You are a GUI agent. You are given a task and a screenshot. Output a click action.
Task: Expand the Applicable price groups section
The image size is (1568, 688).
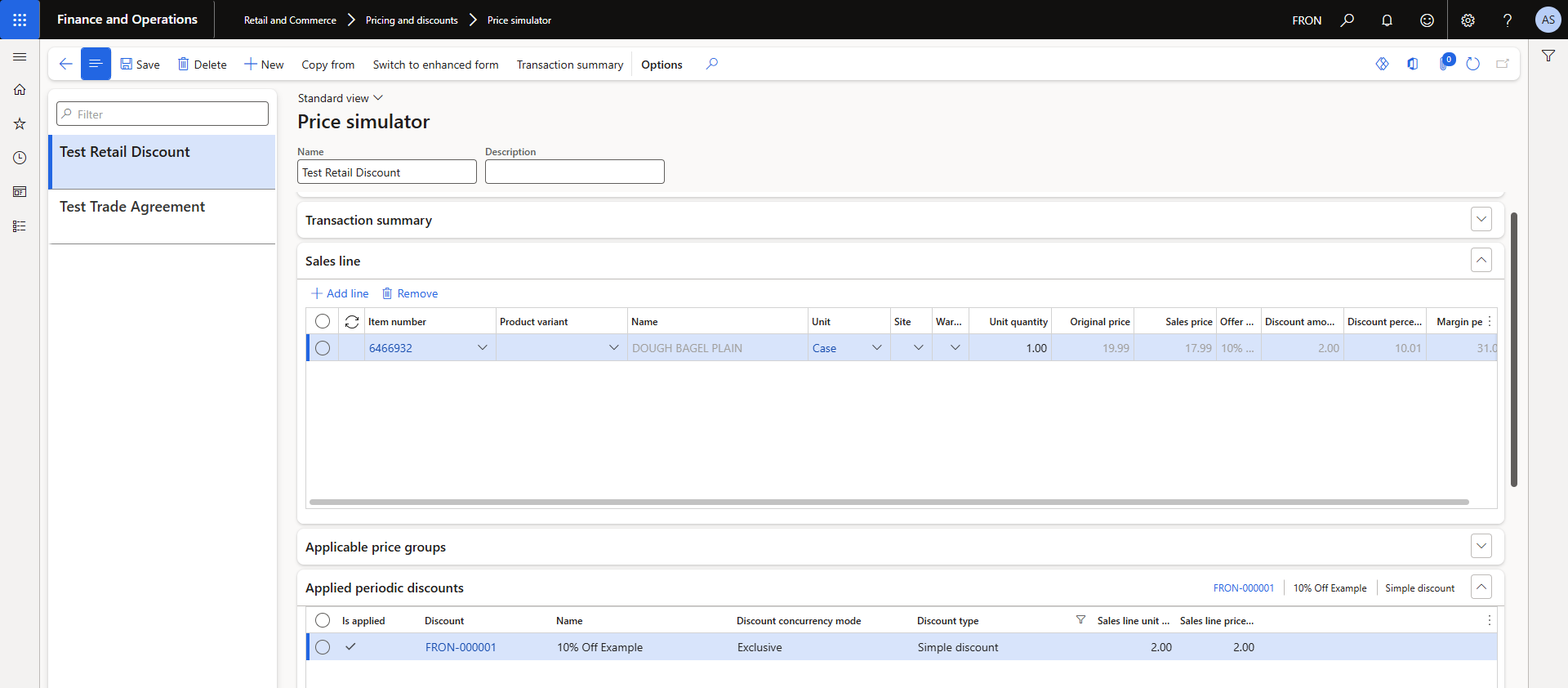[x=1481, y=546]
